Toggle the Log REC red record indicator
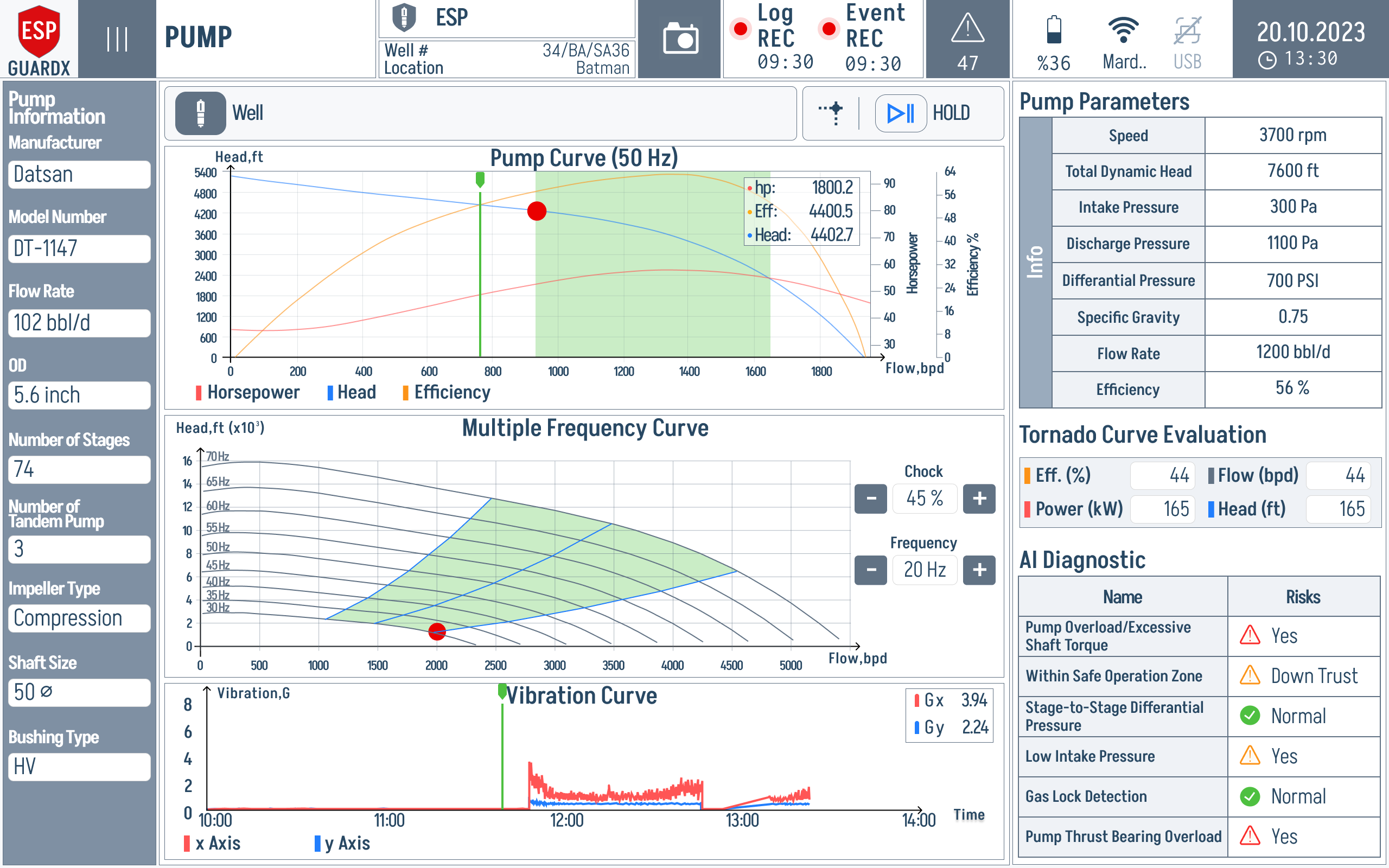1389x868 pixels. (x=741, y=28)
